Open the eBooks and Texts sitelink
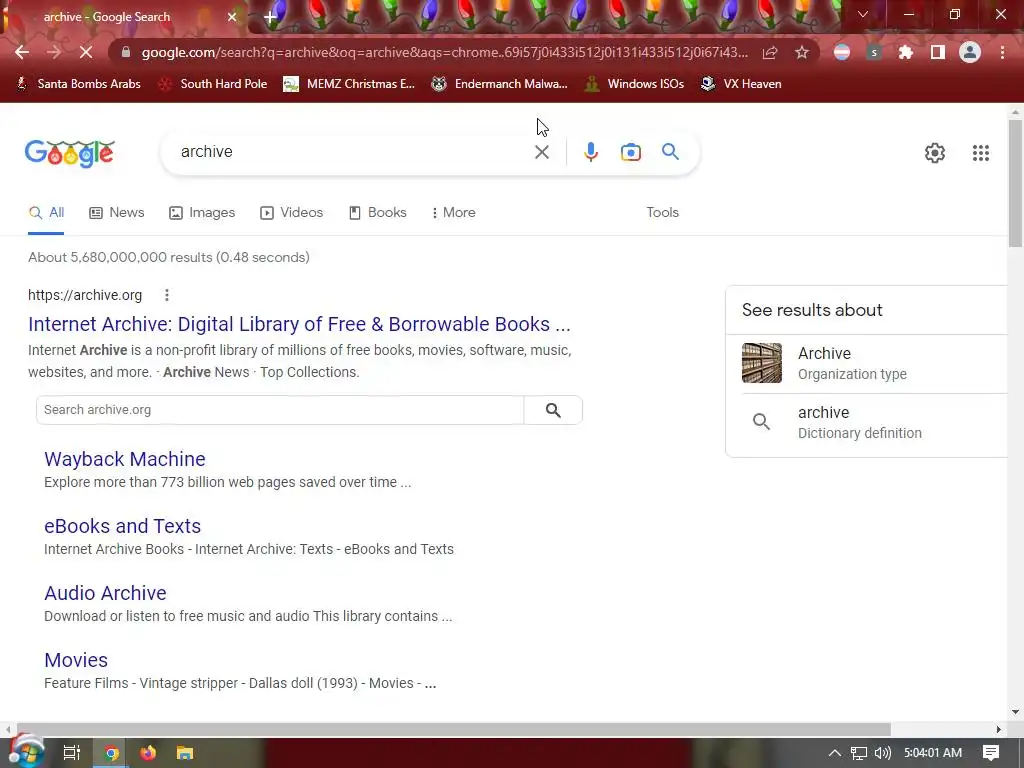The width and height of the screenshot is (1024, 768). click(x=122, y=526)
